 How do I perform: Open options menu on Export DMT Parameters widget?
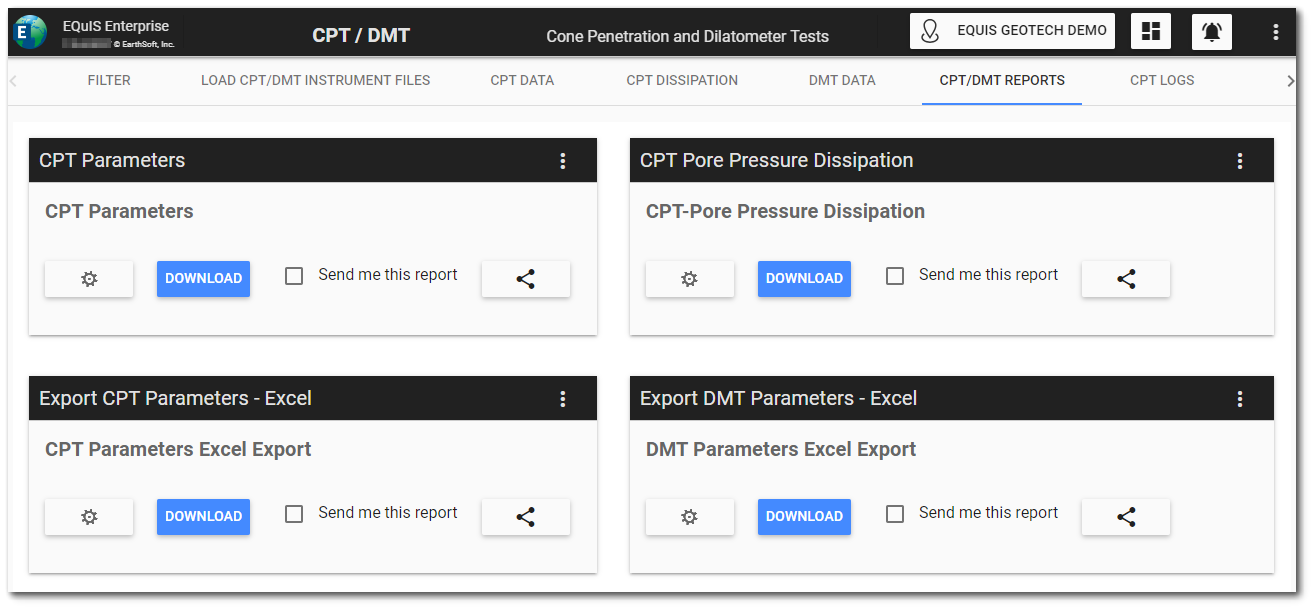pyautogui.click(x=1240, y=398)
